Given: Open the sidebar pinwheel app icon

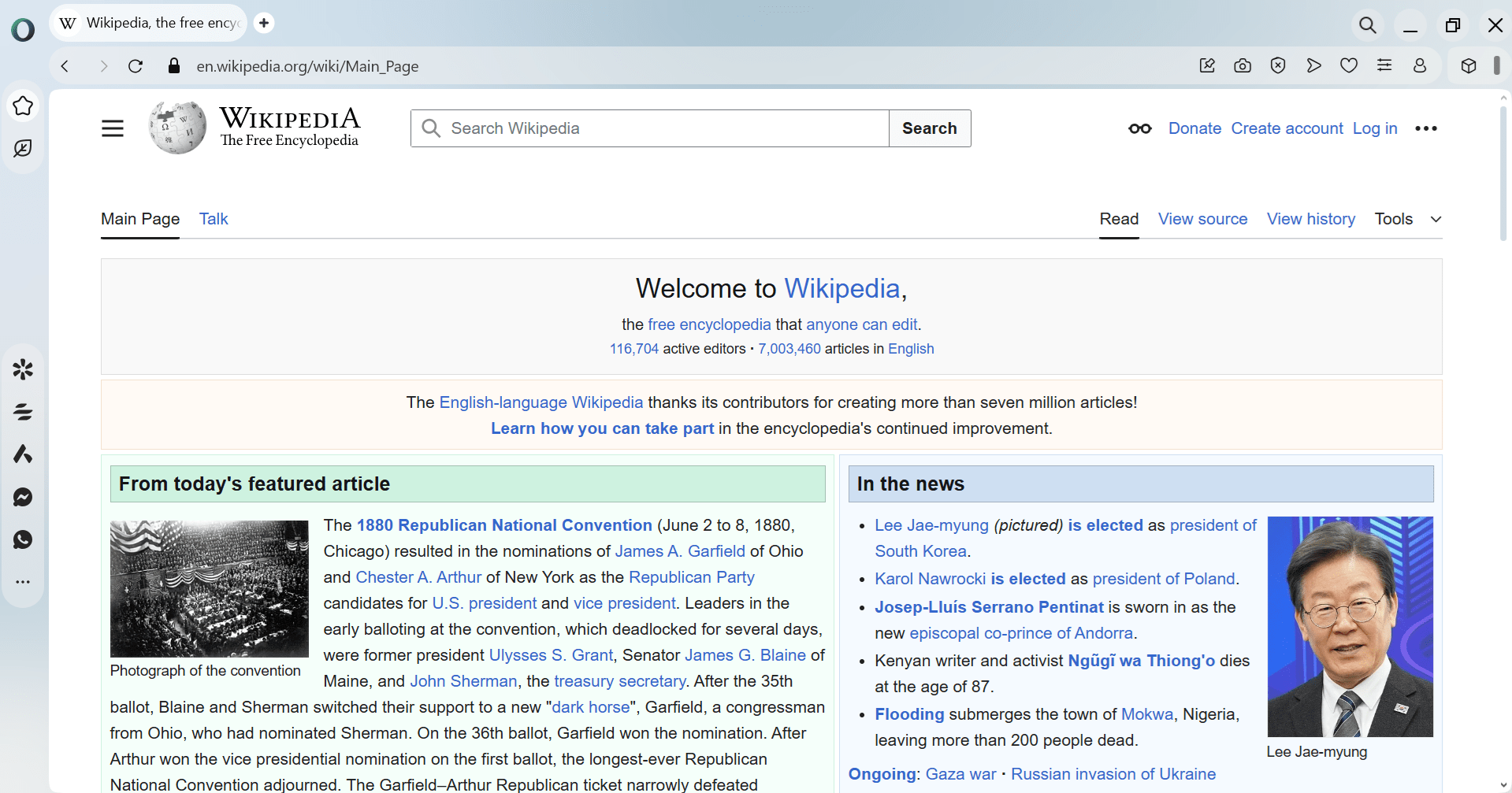Looking at the screenshot, I should 23,369.
